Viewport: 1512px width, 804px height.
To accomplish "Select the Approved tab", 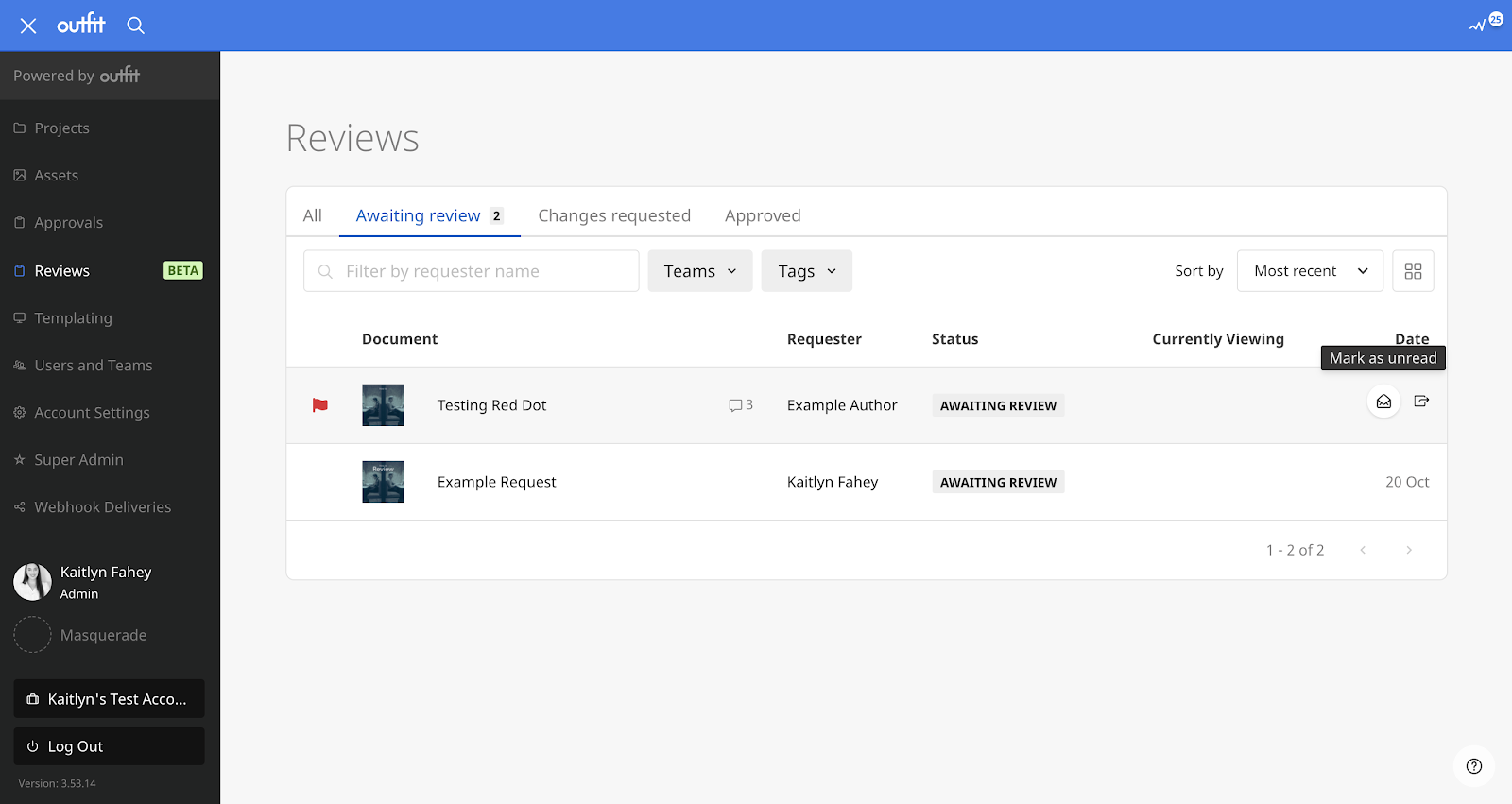I will click(x=763, y=215).
